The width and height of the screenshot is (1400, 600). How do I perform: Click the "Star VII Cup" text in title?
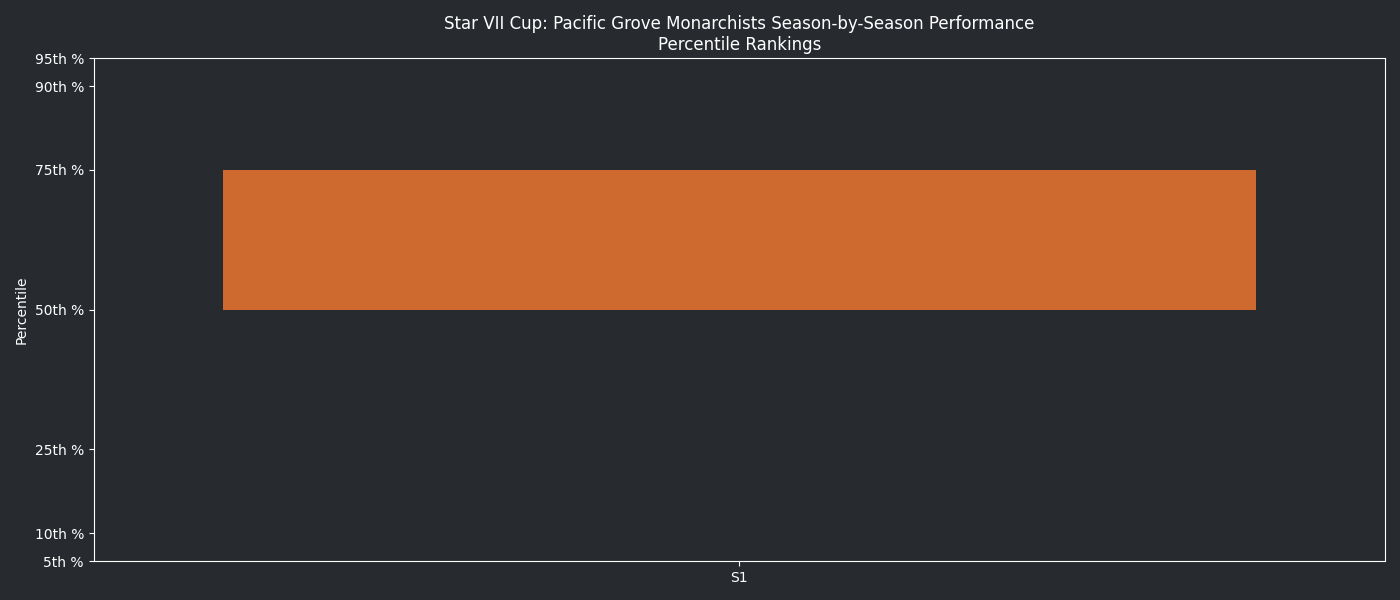(x=494, y=23)
